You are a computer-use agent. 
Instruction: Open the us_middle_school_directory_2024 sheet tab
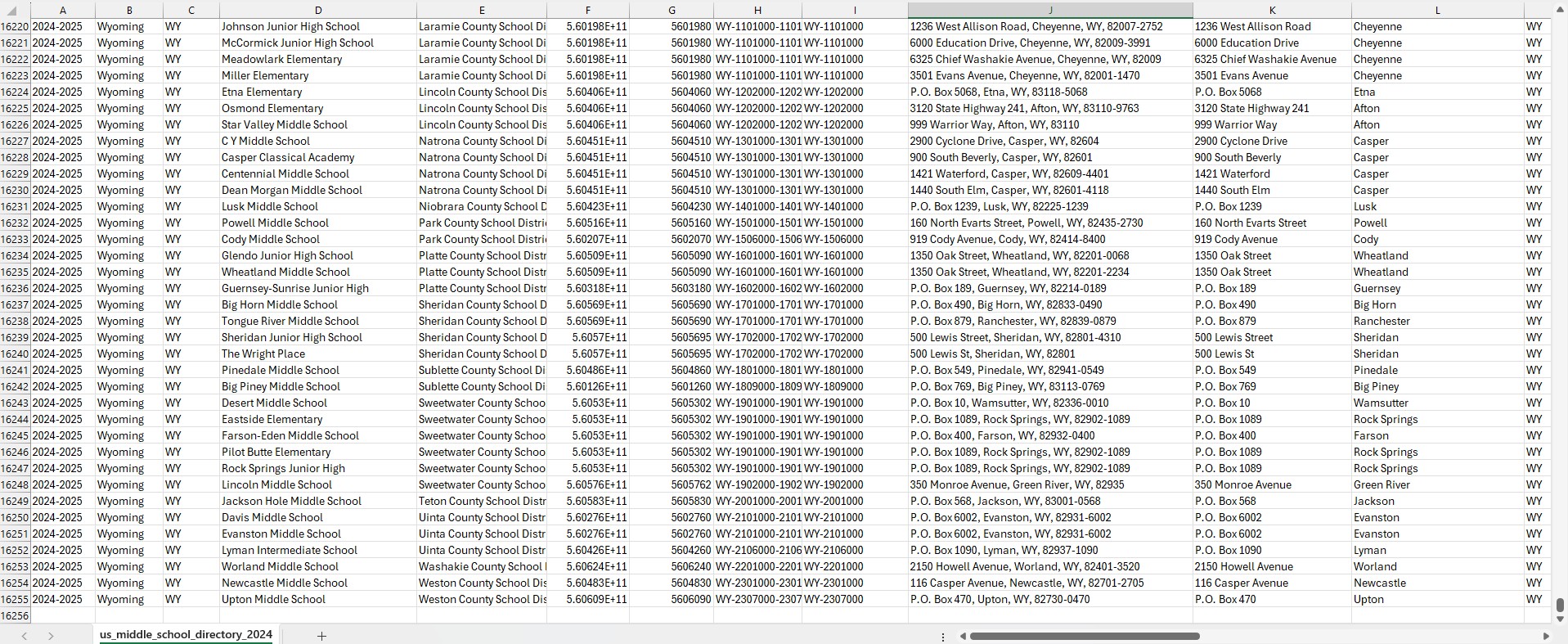(x=186, y=634)
